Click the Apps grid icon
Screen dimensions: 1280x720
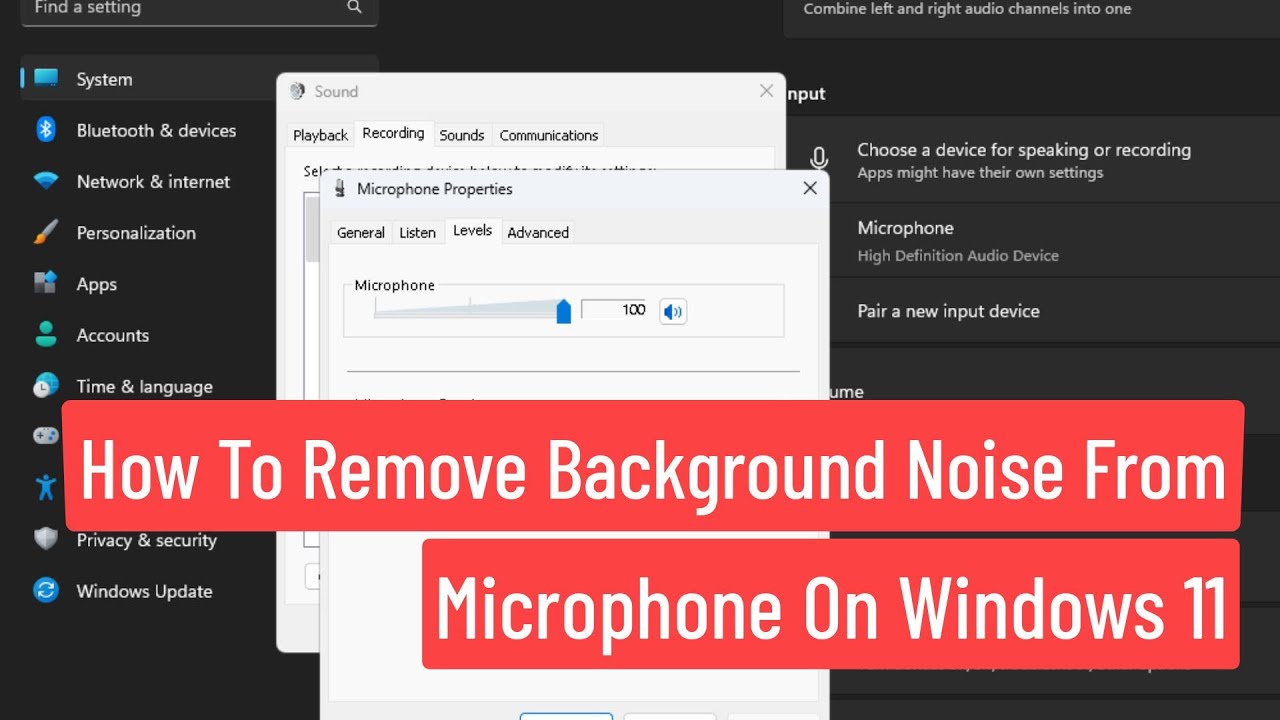coord(46,284)
